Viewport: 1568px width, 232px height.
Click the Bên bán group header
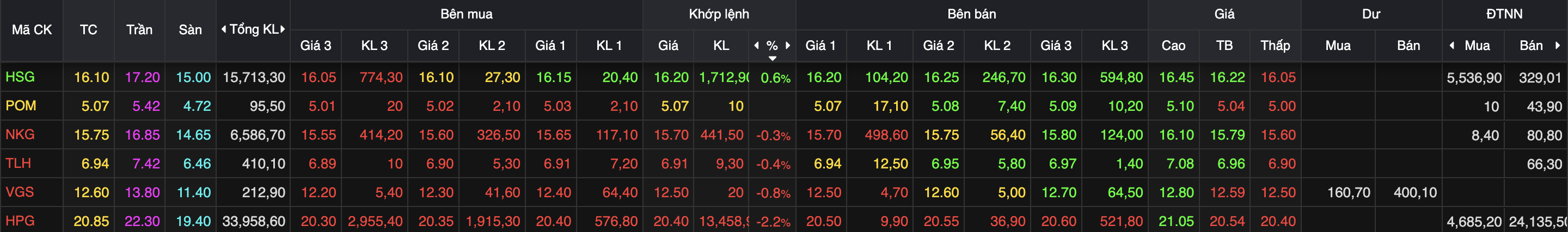pos(971,14)
